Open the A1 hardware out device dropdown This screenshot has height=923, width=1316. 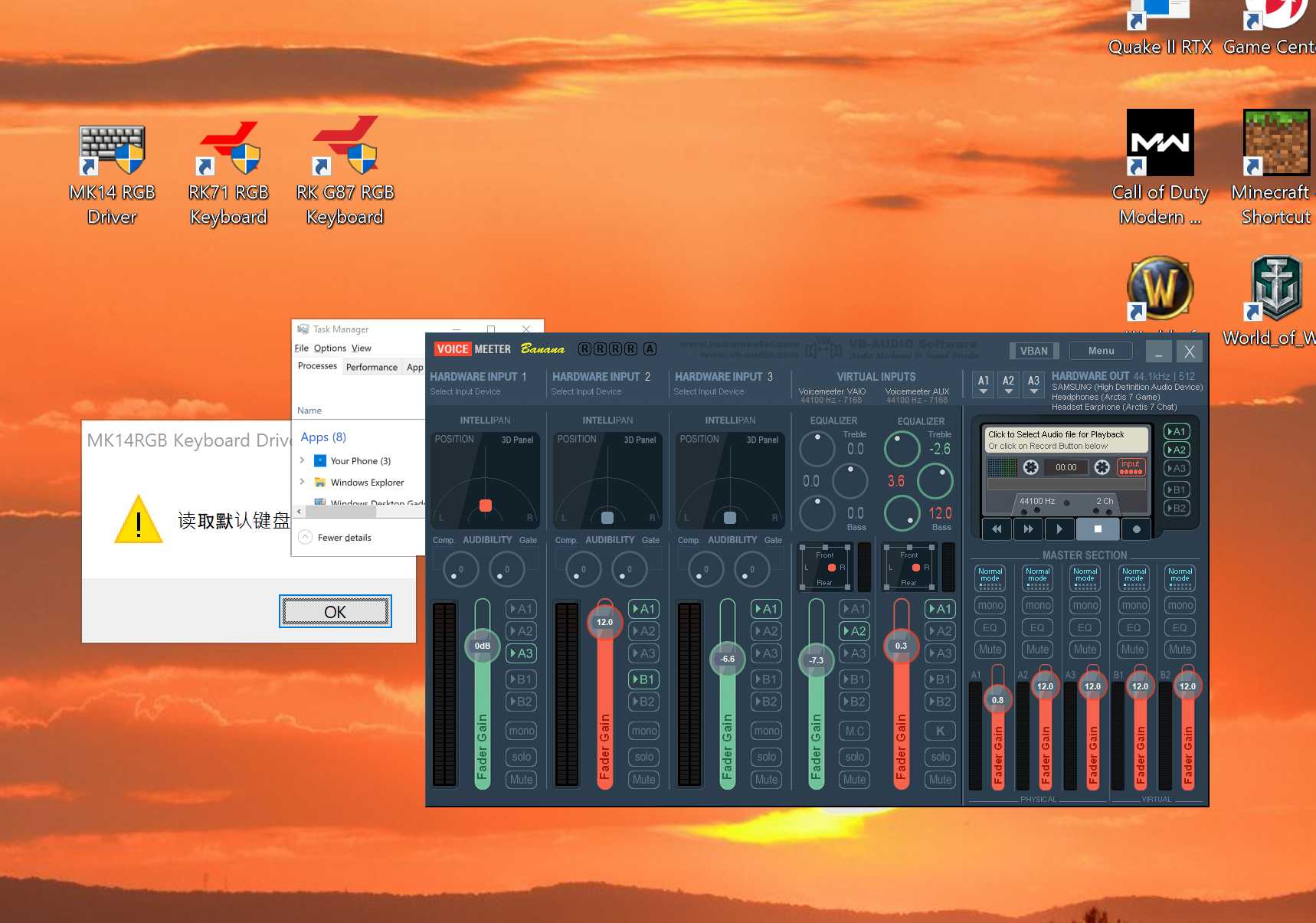click(984, 385)
